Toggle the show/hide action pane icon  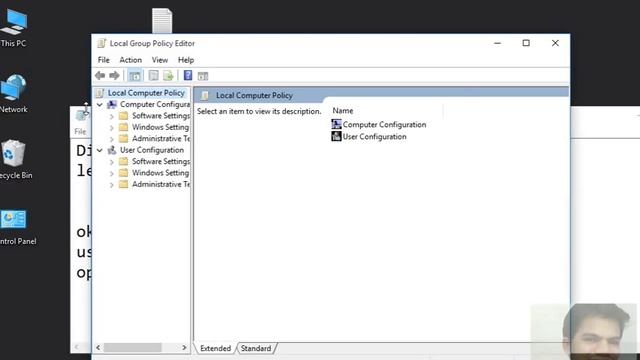(203, 76)
